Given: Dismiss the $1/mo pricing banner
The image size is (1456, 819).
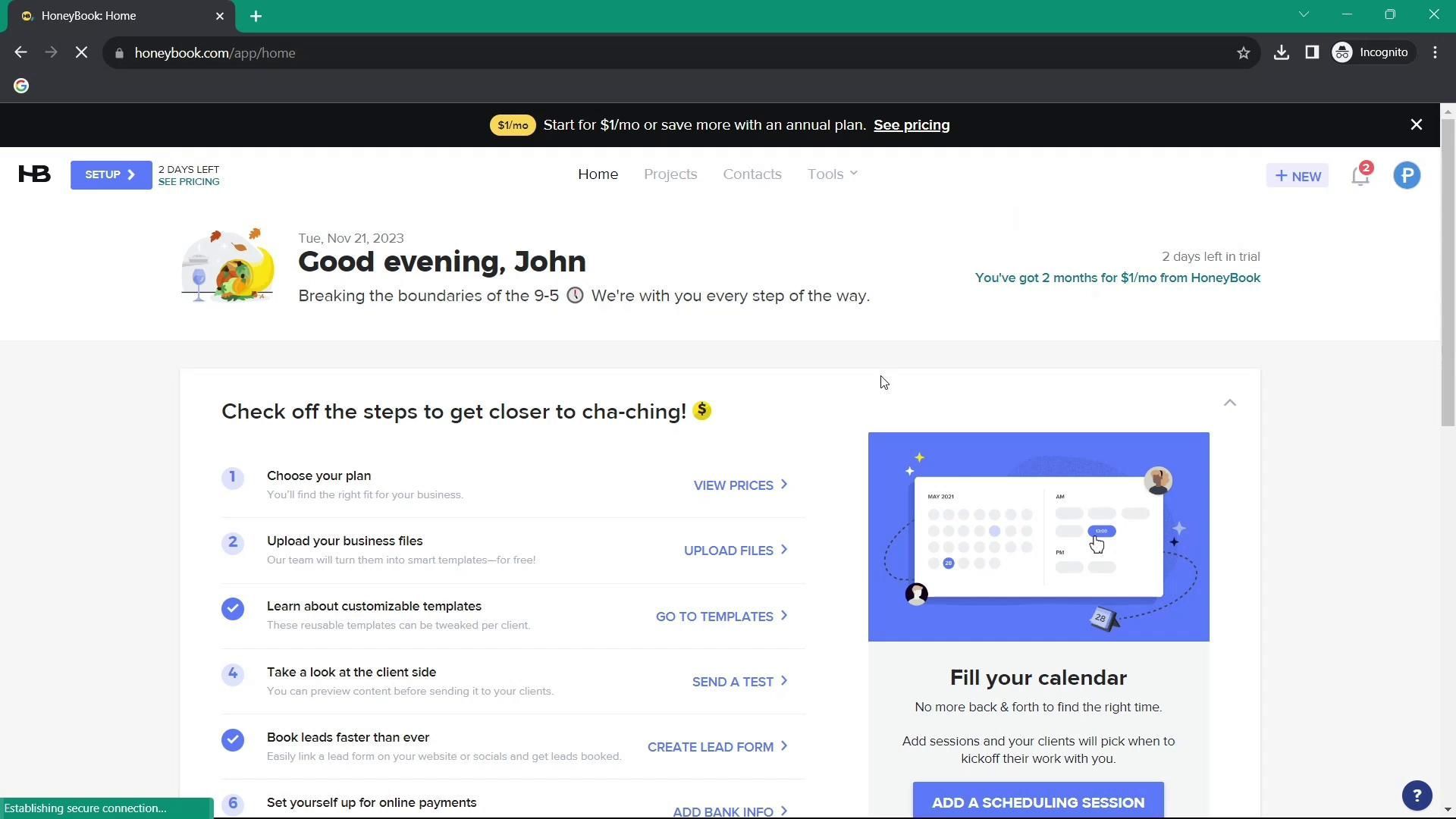Looking at the screenshot, I should pos(1416,125).
